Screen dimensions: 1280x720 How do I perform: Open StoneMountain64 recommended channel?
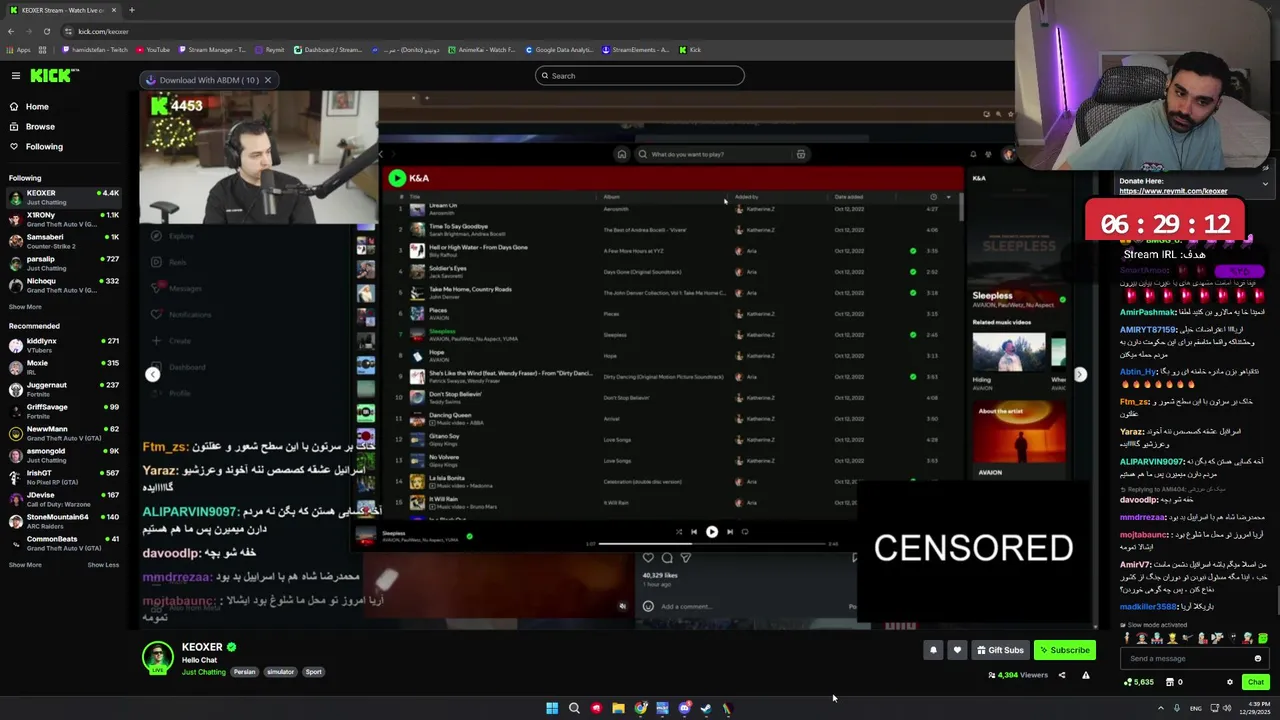(62, 521)
